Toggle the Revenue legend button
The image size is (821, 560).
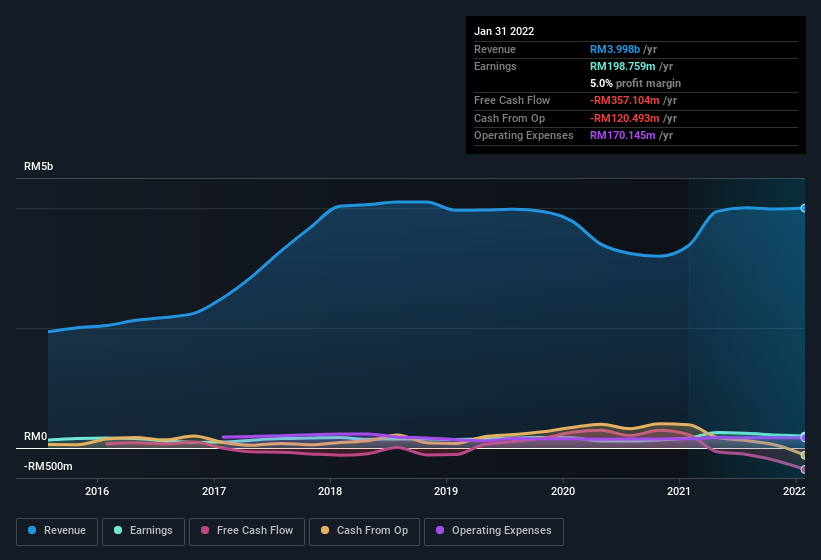coord(57,531)
